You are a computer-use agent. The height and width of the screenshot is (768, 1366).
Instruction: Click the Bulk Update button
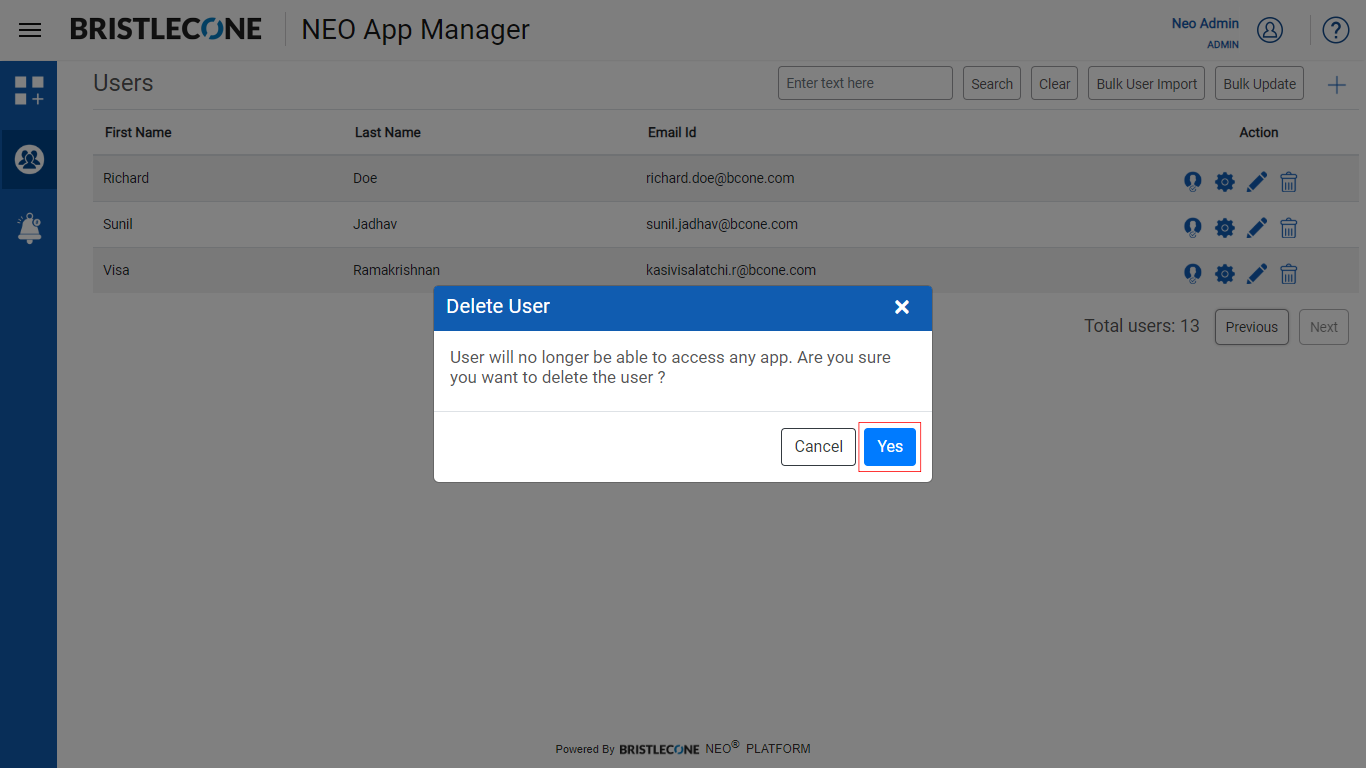pyautogui.click(x=1259, y=84)
